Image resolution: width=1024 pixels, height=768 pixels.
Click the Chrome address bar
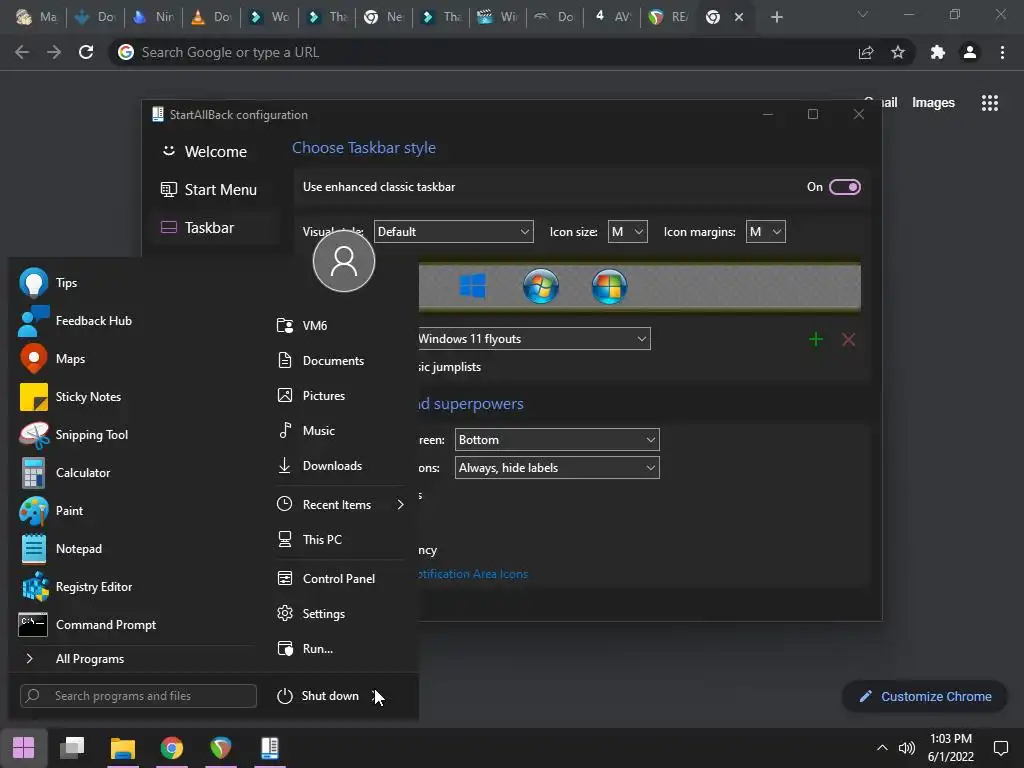pyautogui.click(x=483, y=52)
